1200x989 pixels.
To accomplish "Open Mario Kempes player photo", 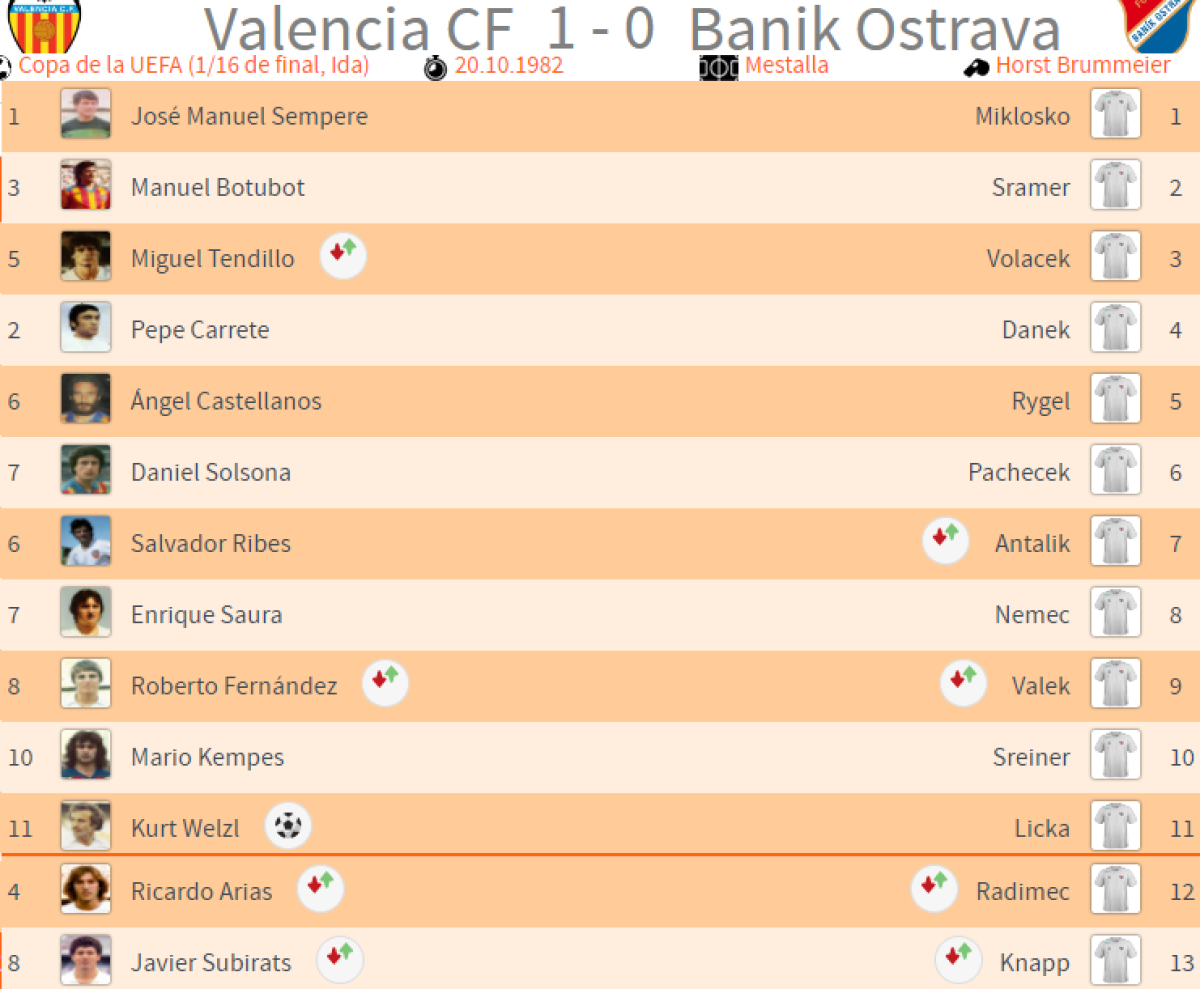I will [x=85, y=755].
